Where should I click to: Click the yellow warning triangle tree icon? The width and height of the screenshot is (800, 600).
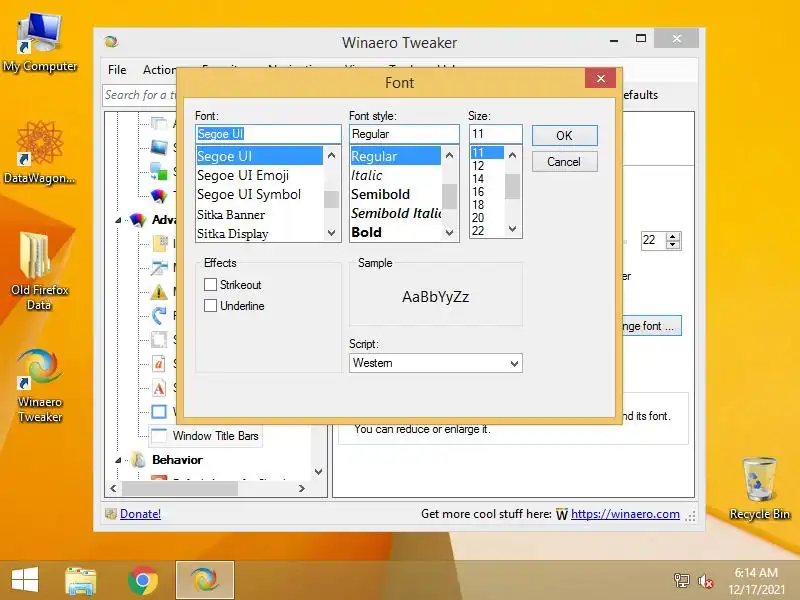[x=159, y=292]
